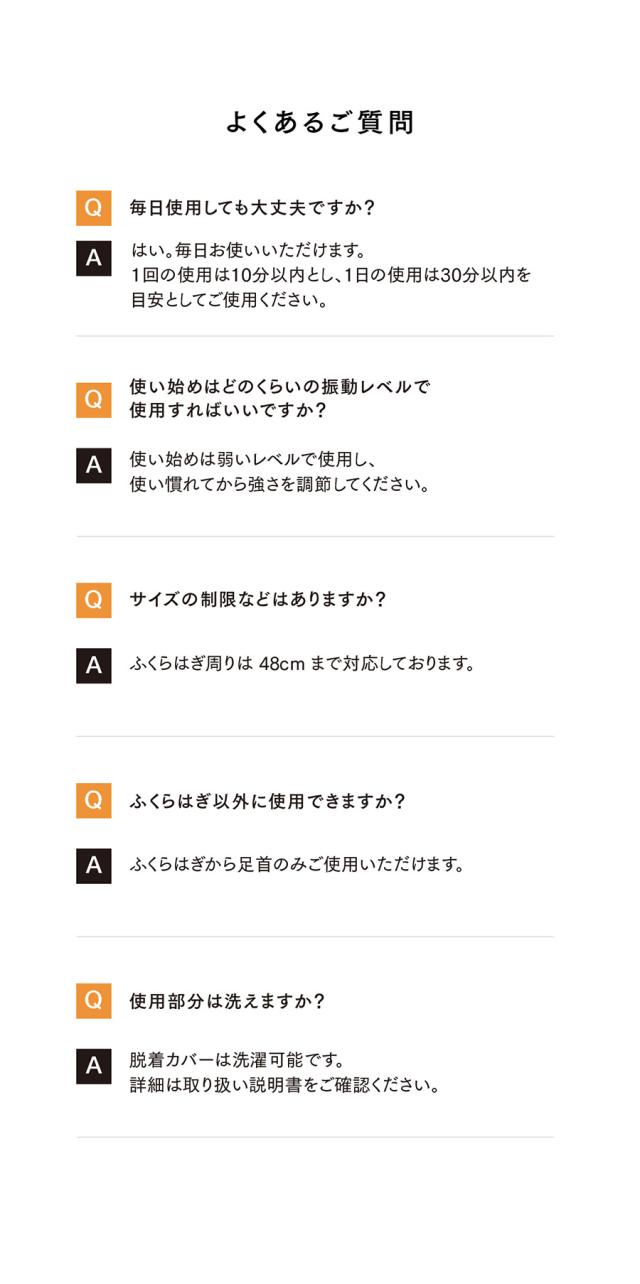Image resolution: width=640 pixels, height=1284 pixels.
Task: Select the question ふくらはぎ以外に使用できますか？
Action: [x=267, y=801]
